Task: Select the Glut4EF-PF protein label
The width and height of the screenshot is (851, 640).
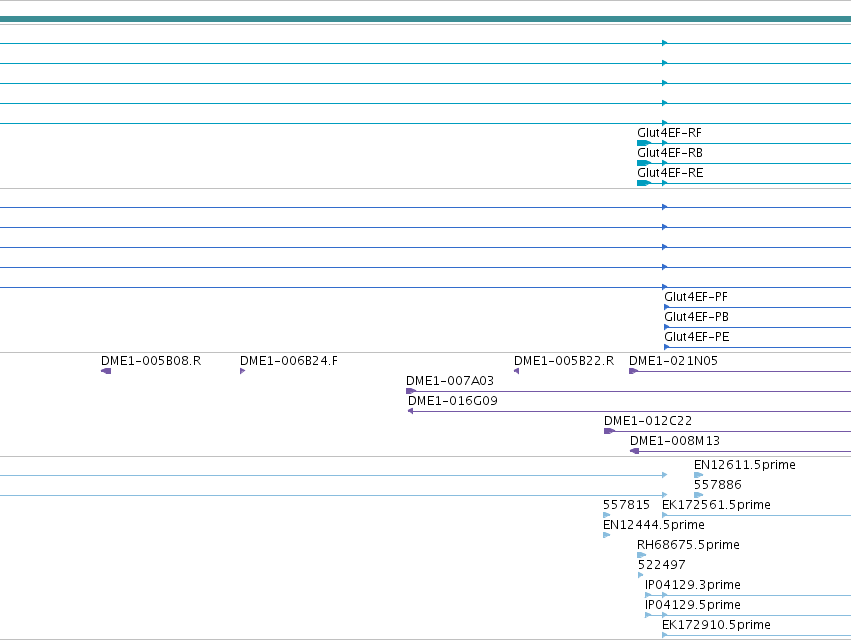Action: point(696,297)
